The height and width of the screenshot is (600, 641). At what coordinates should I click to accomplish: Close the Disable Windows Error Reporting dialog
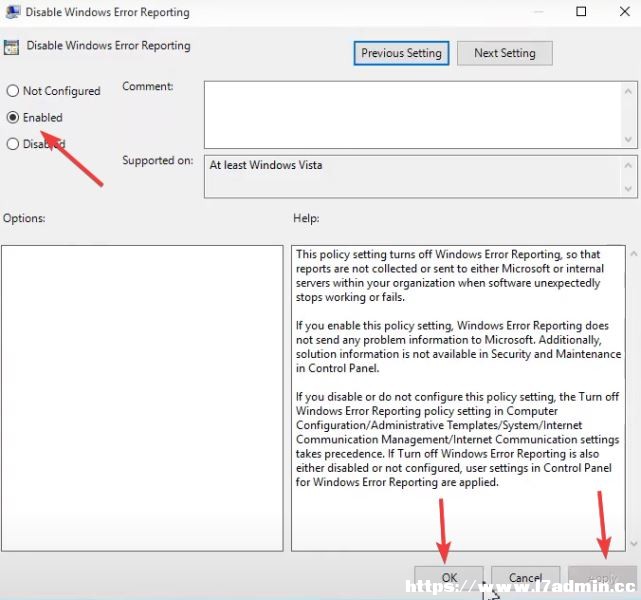(x=625, y=11)
